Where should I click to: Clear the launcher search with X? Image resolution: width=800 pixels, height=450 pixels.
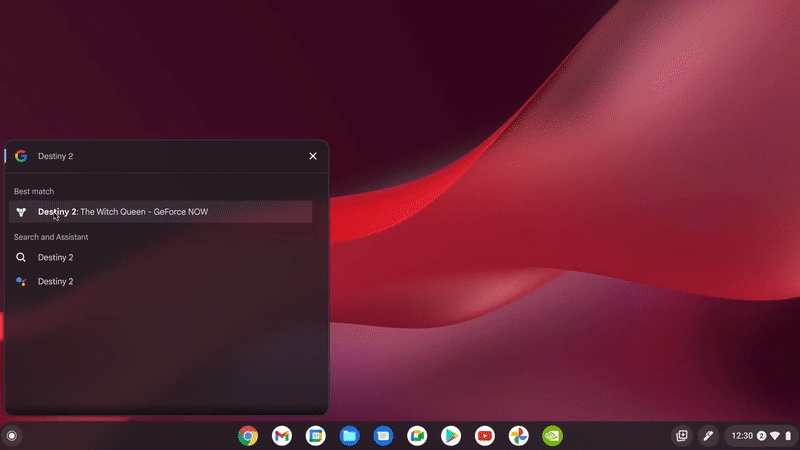(313, 156)
